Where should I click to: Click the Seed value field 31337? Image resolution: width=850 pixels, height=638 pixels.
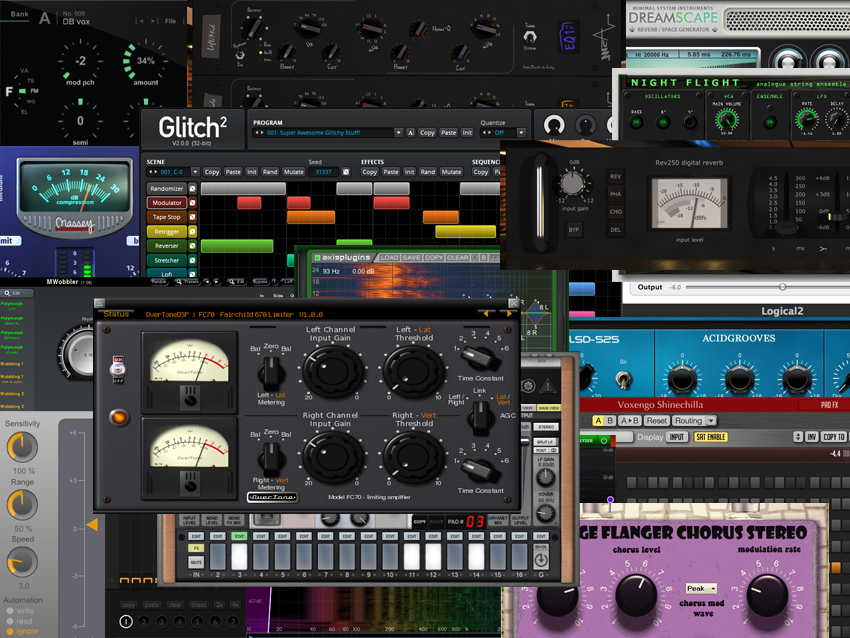324,172
